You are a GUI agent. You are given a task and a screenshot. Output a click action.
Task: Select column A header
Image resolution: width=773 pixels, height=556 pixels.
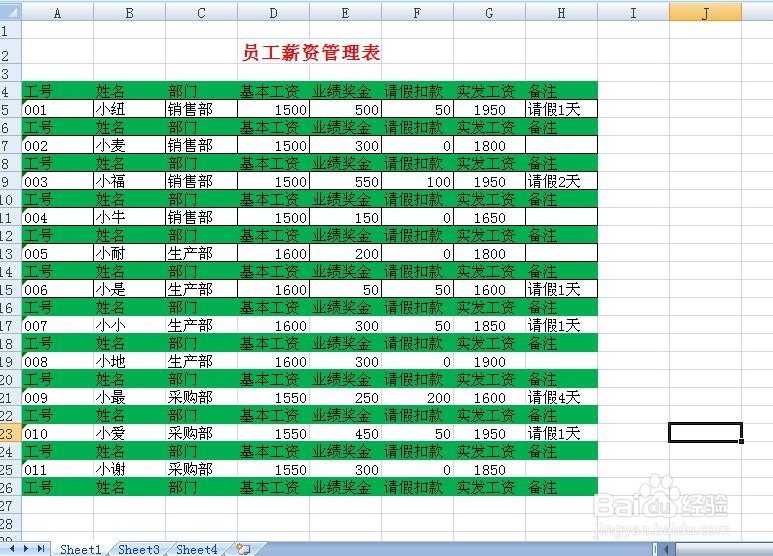coord(58,13)
